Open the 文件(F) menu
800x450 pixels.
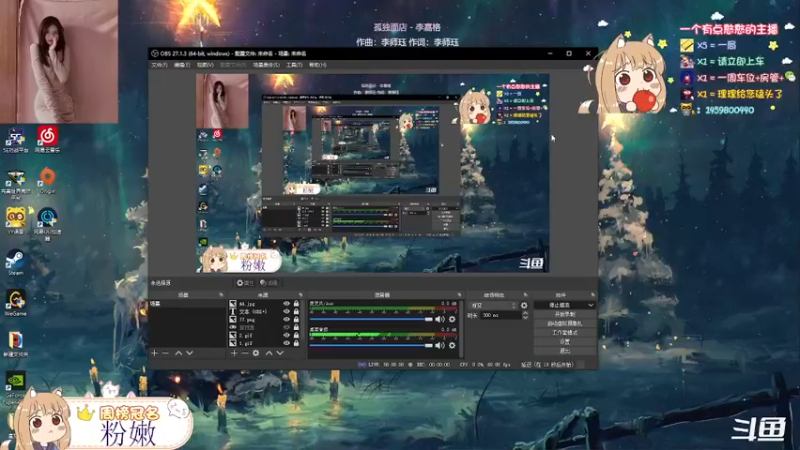point(159,65)
